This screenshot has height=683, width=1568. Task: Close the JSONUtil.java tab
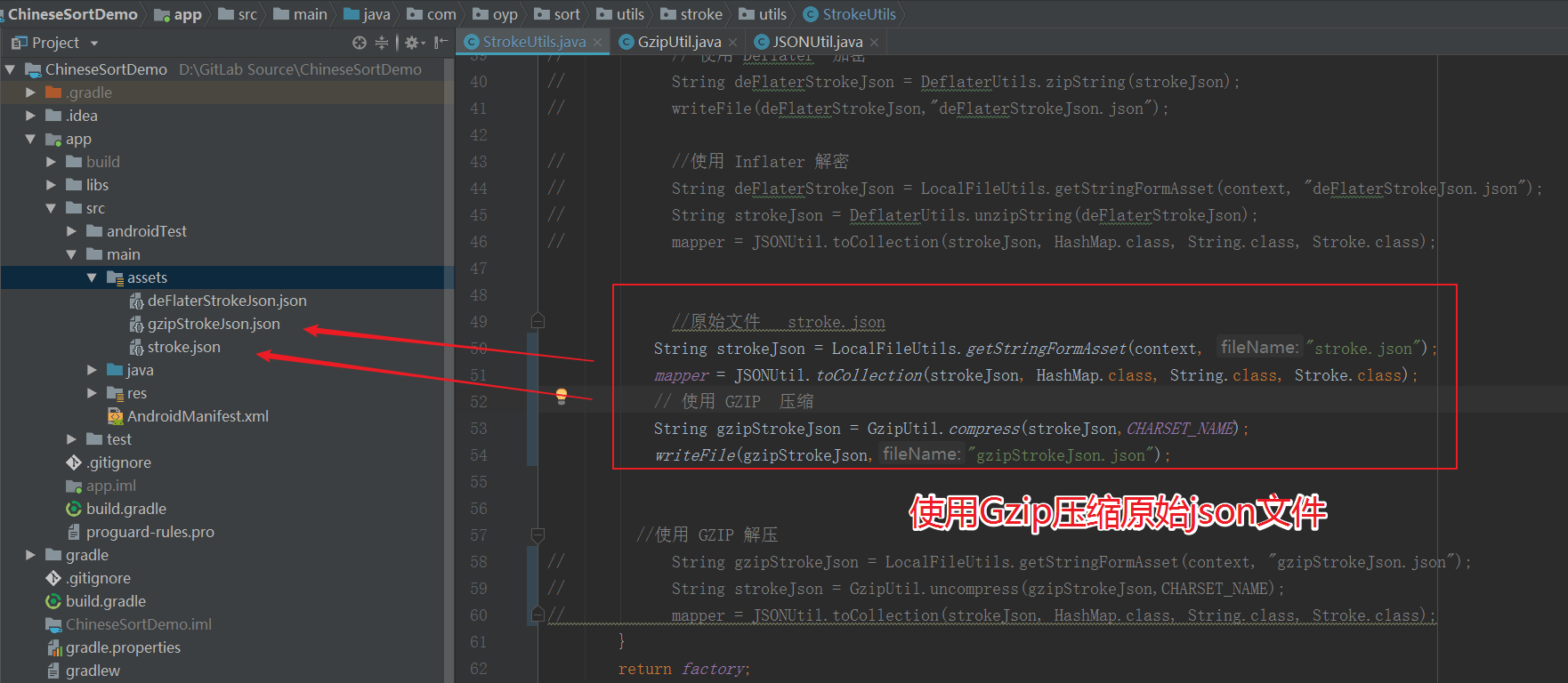pos(874,43)
